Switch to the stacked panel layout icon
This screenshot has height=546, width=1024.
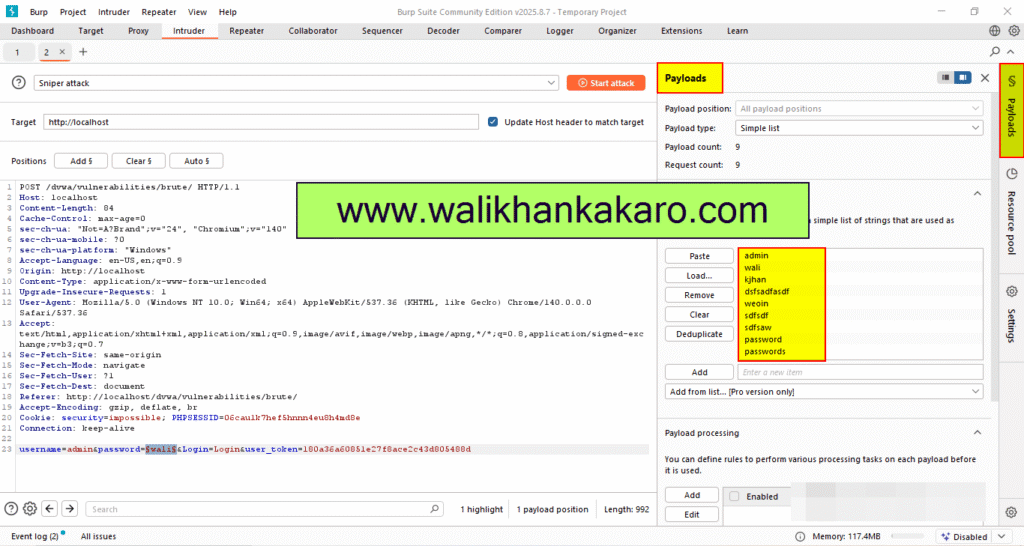click(x=945, y=77)
